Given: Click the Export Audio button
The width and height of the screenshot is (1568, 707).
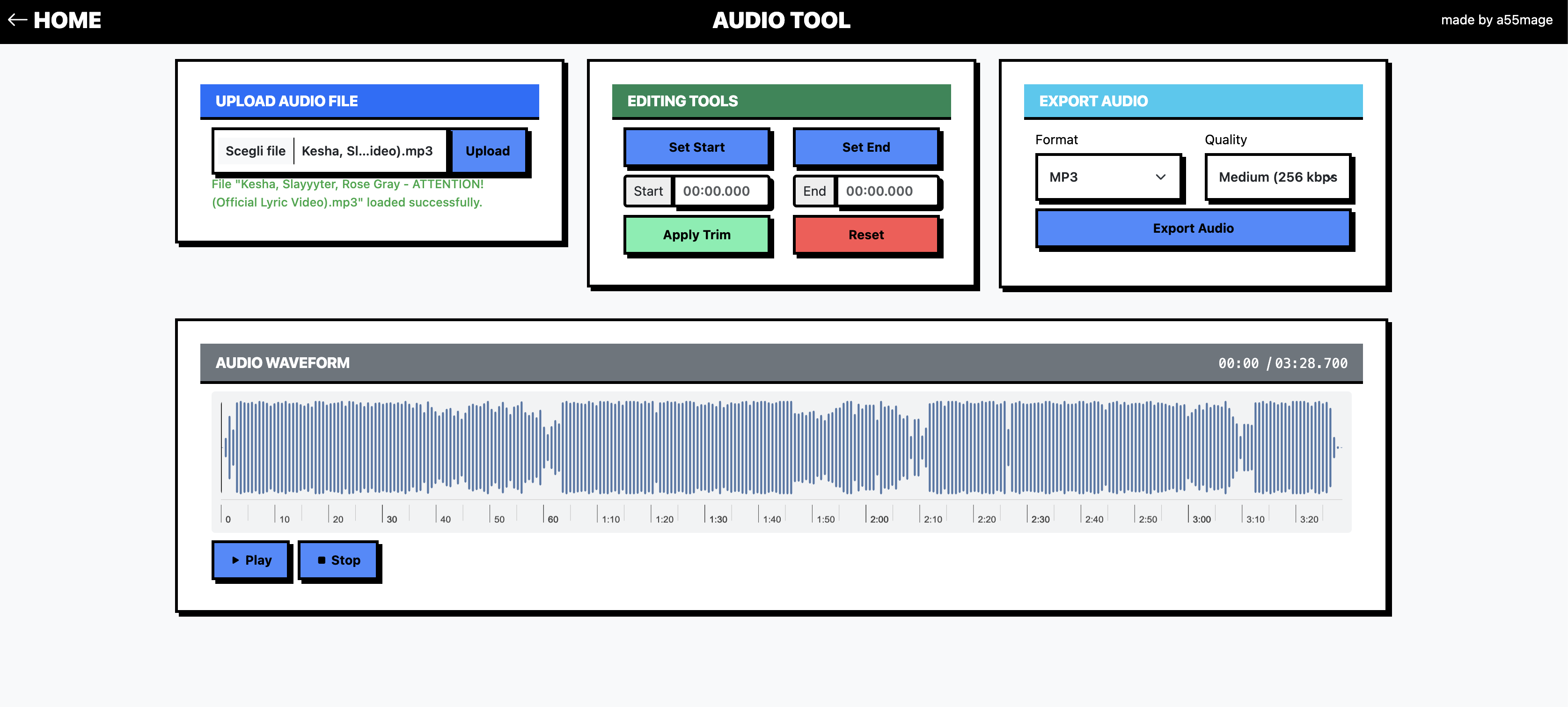Looking at the screenshot, I should click(1193, 228).
